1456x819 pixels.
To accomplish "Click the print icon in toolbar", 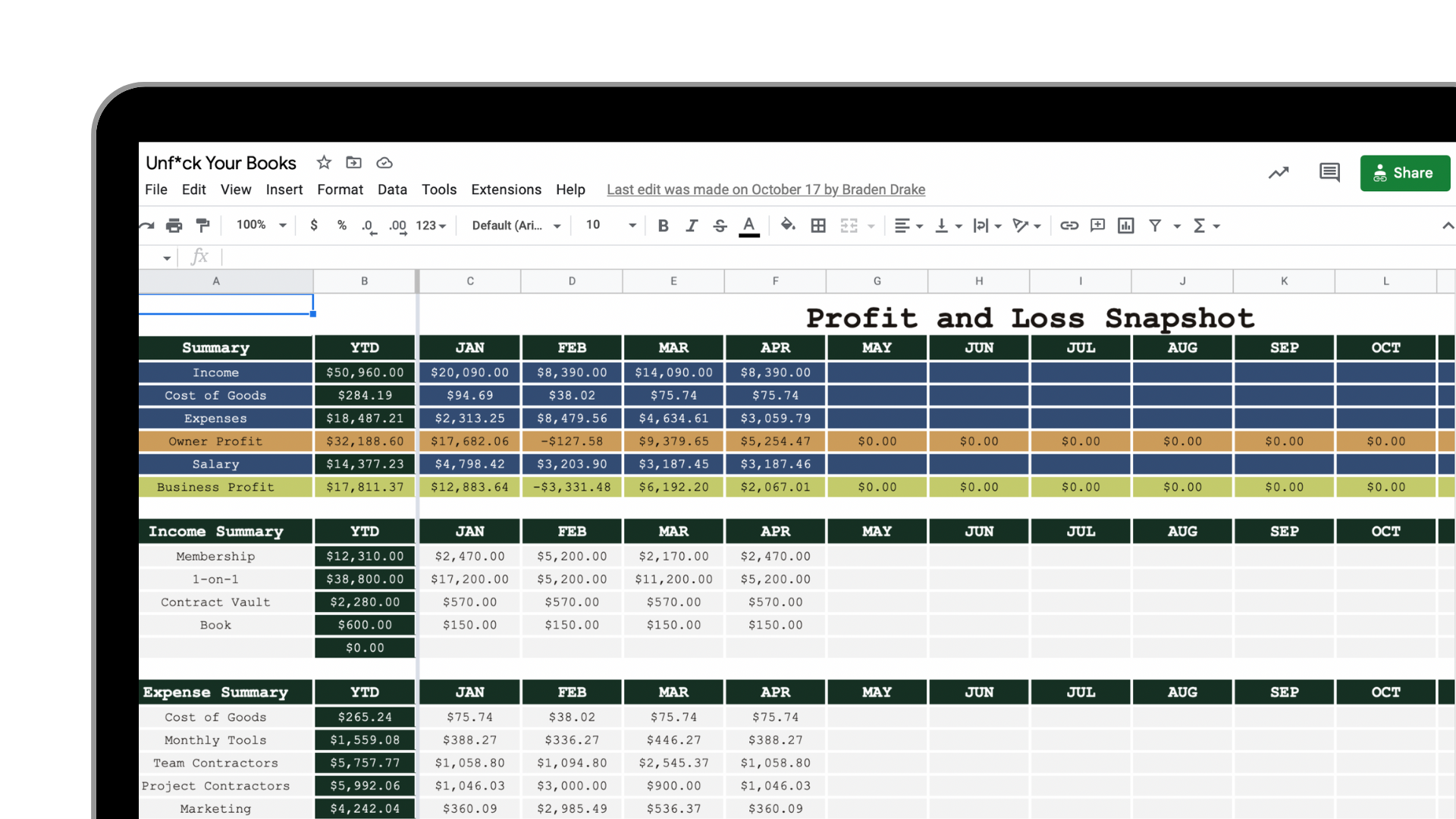I will point(174,225).
